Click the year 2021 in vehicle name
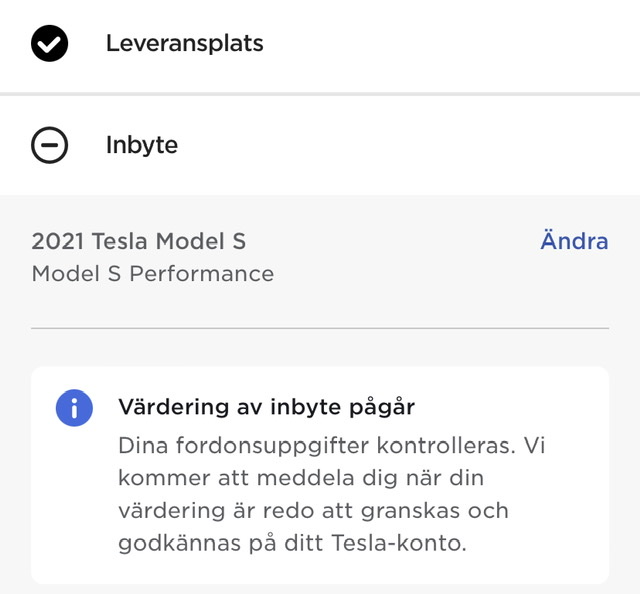Image resolution: width=640 pixels, height=594 pixels. (58, 241)
